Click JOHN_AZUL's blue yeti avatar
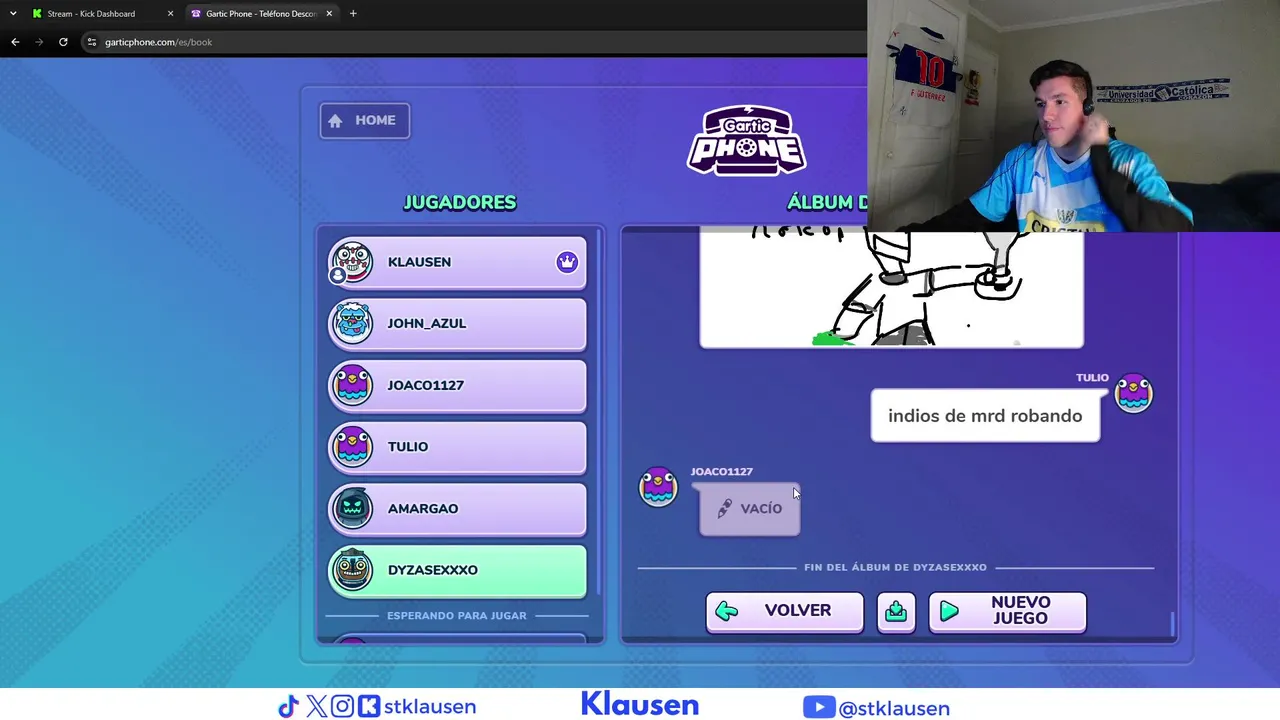The width and height of the screenshot is (1280, 720). tap(351, 323)
